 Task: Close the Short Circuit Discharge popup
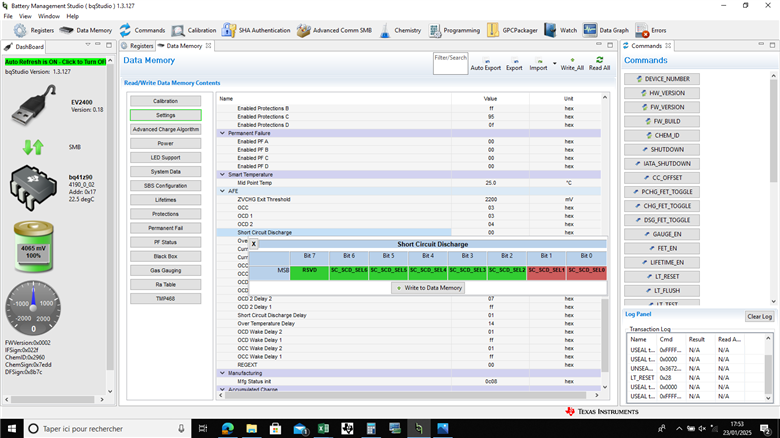click(x=254, y=244)
